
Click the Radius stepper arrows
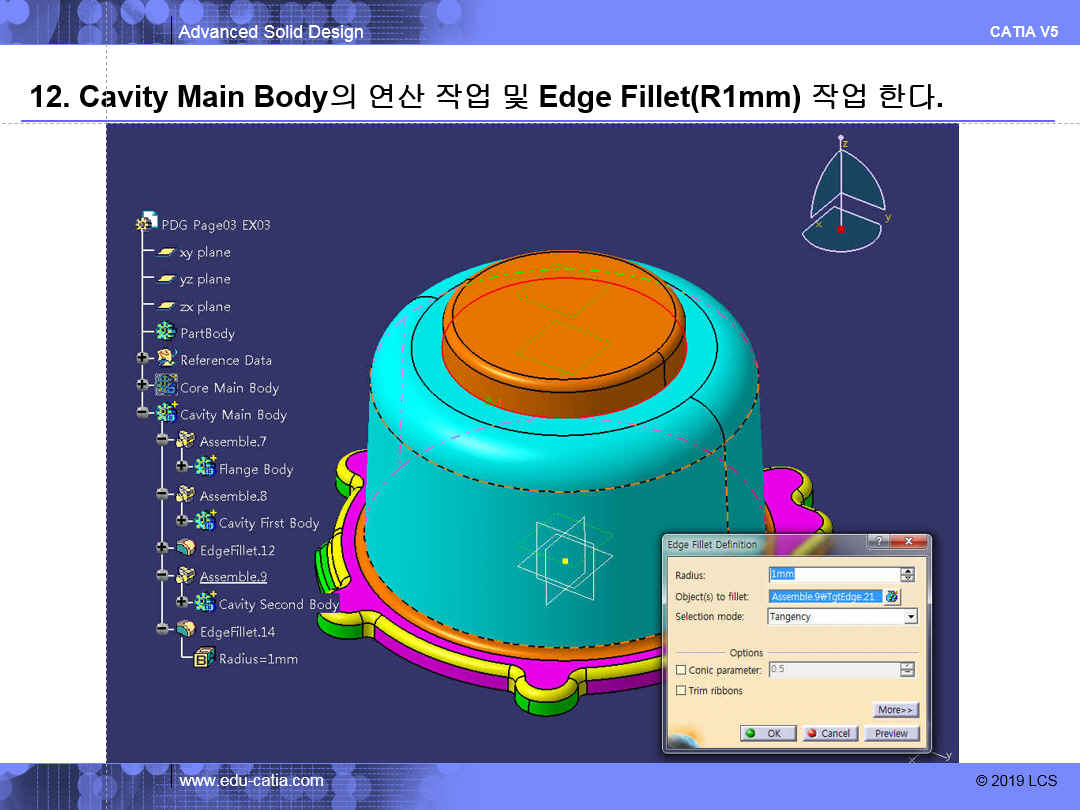[907, 575]
